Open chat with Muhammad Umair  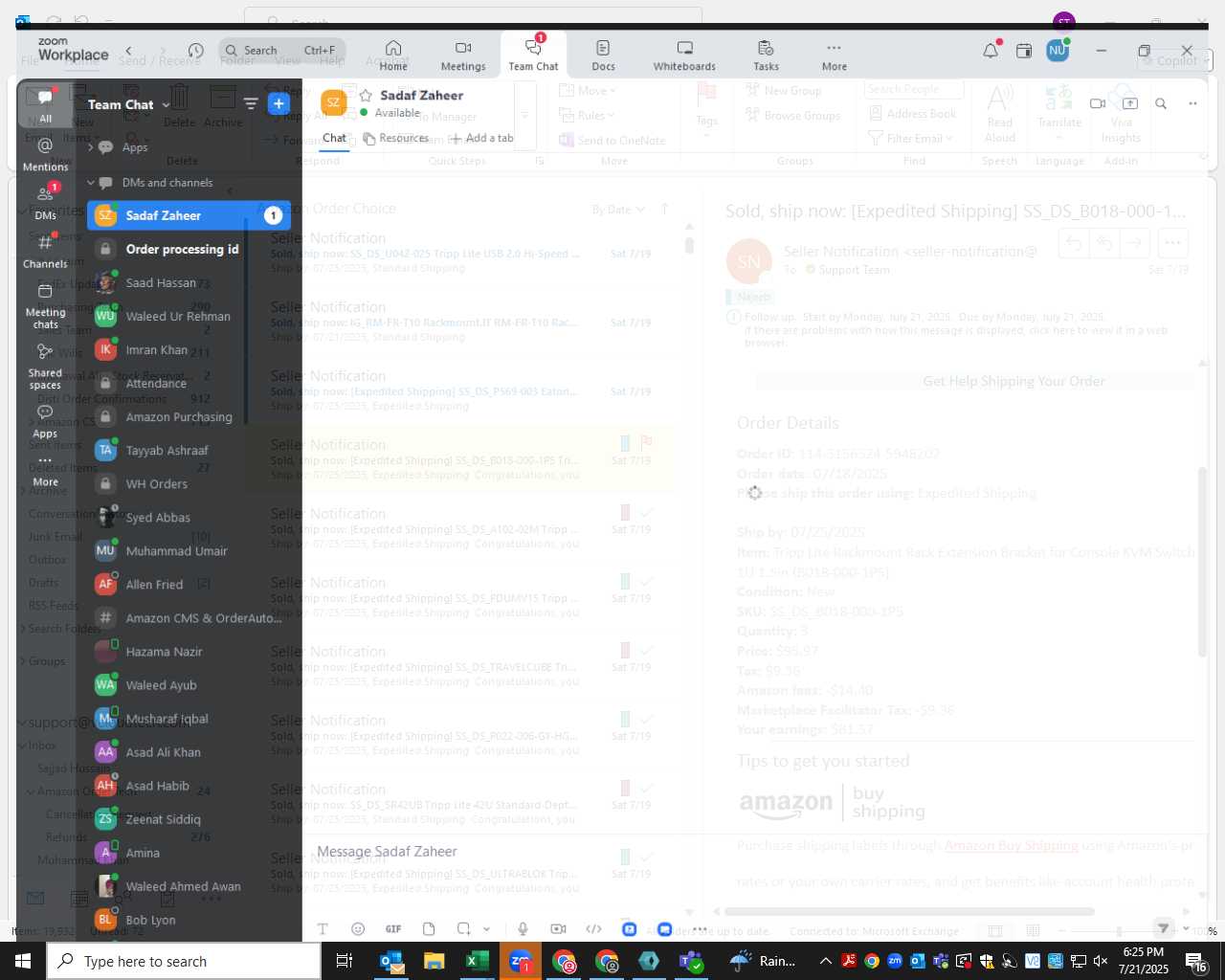coord(189,550)
